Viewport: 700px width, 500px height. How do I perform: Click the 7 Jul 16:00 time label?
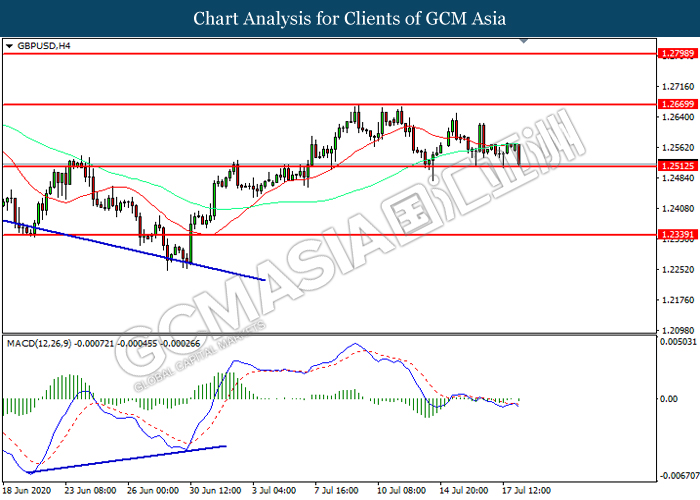337,491
